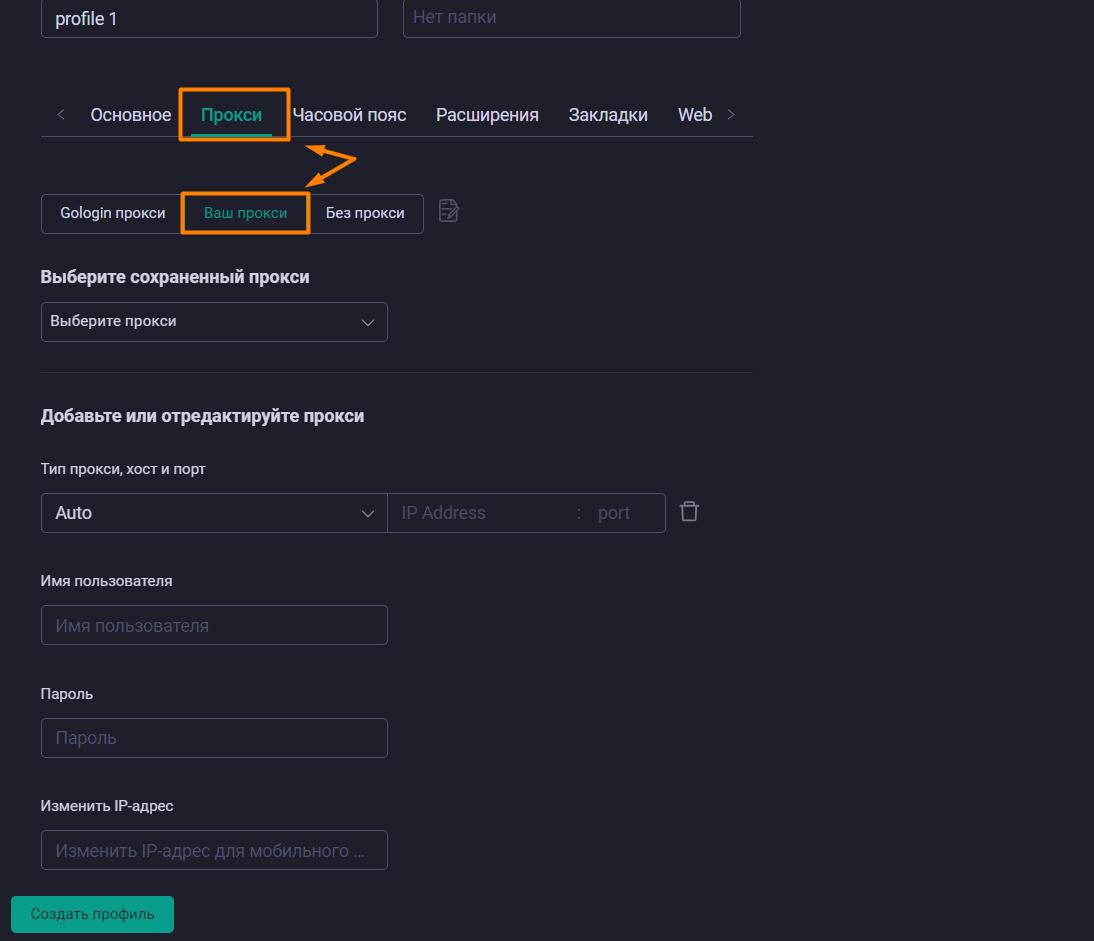Switch to Без прокси mode
Screen dimensions: 1094x941
click(365, 213)
